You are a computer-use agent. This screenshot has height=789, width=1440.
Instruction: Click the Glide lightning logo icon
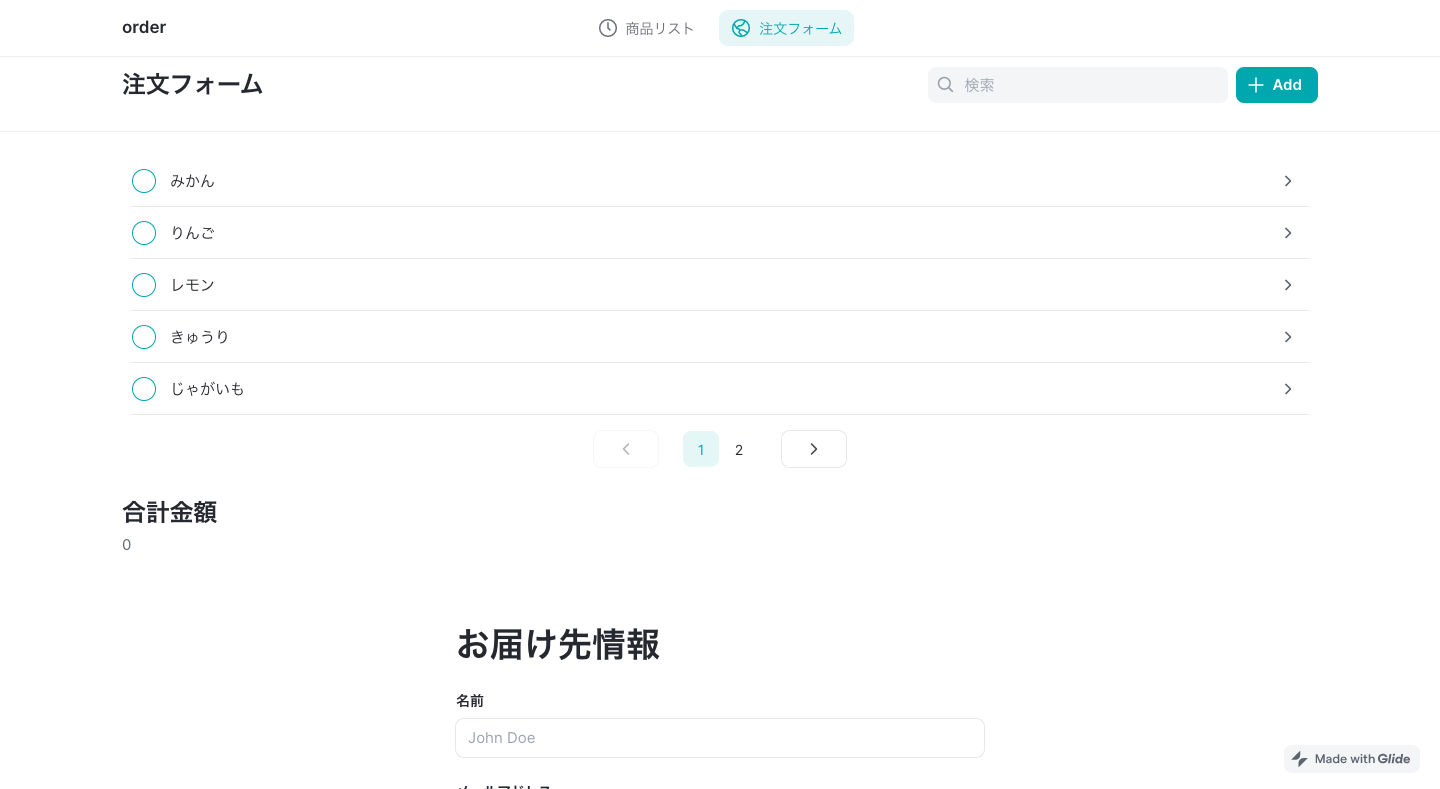click(1300, 759)
